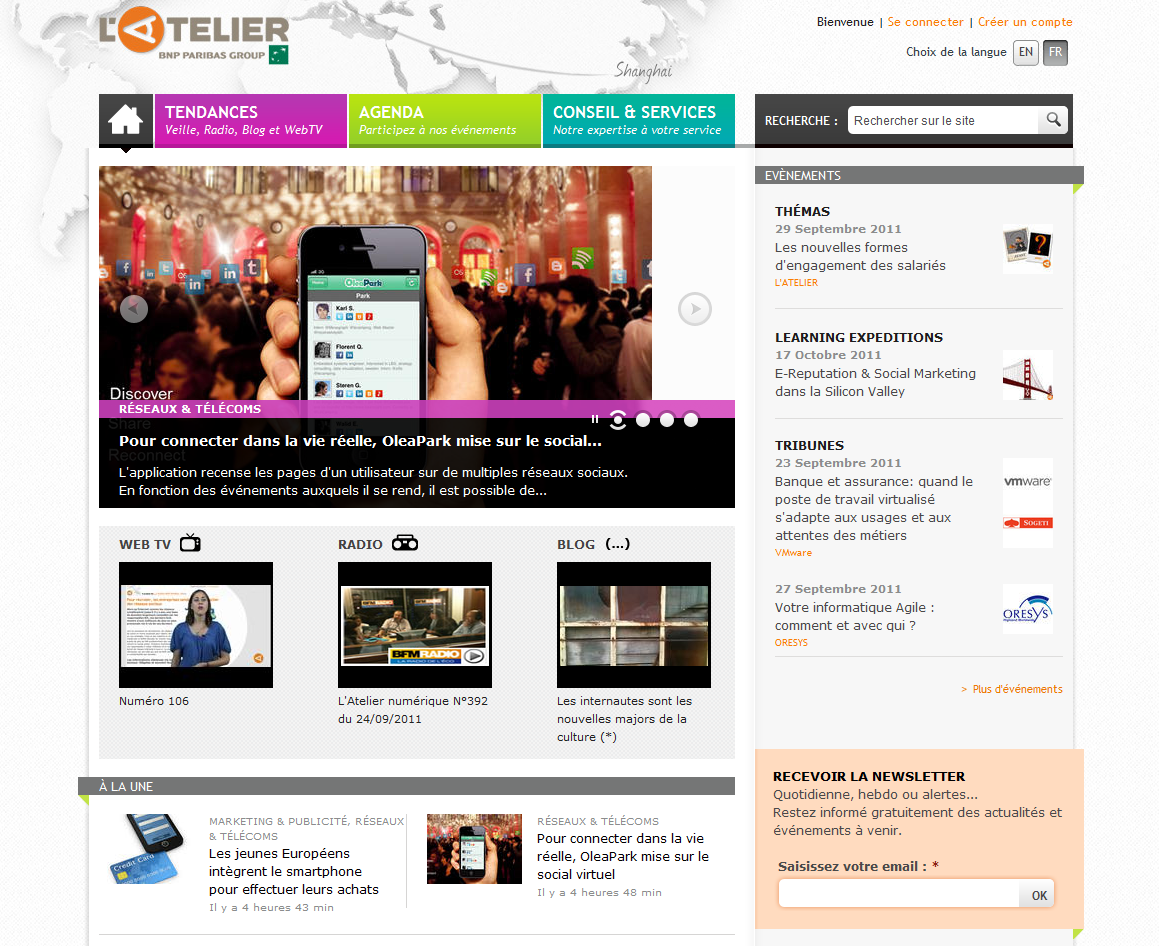The width and height of the screenshot is (1159, 946).
Task: Click the carousel main photo of phone
Action: pyautogui.click(x=375, y=283)
